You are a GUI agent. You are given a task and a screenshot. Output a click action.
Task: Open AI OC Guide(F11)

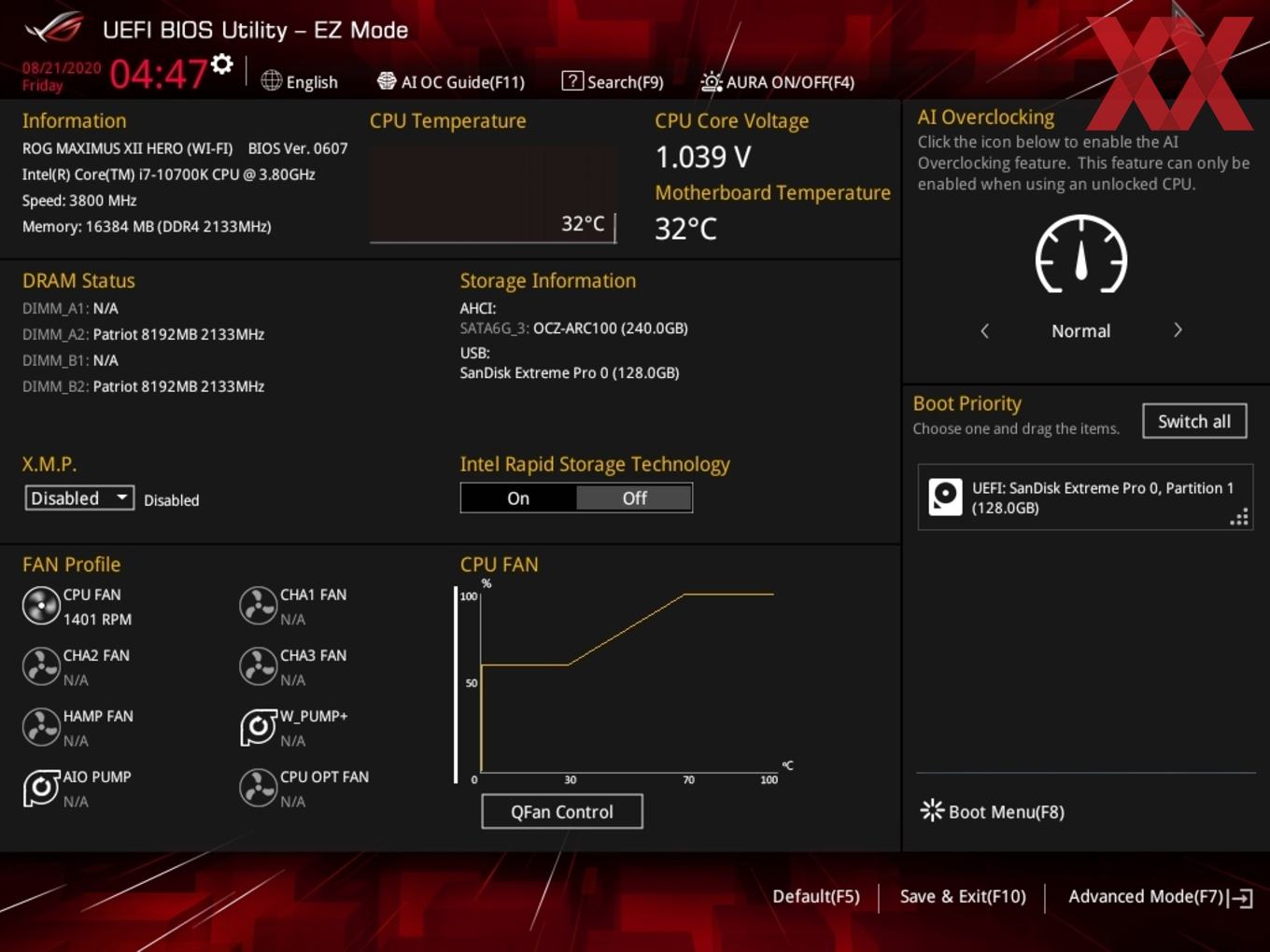pyautogui.click(x=451, y=82)
